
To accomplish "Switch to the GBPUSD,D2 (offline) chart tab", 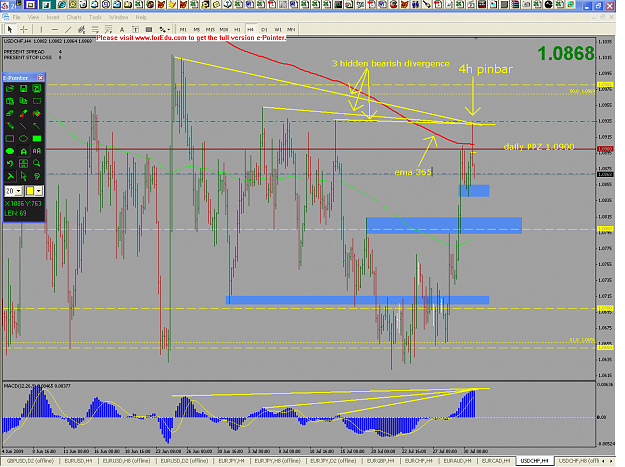I will [30, 461].
